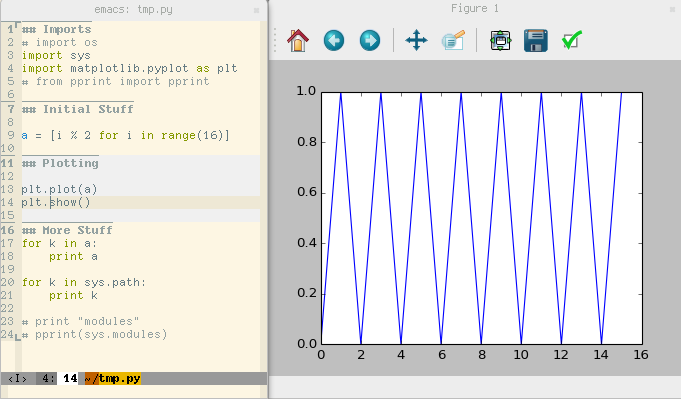Select the Pan axes cross-arrow tool
681x399 pixels.
pos(417,40)
